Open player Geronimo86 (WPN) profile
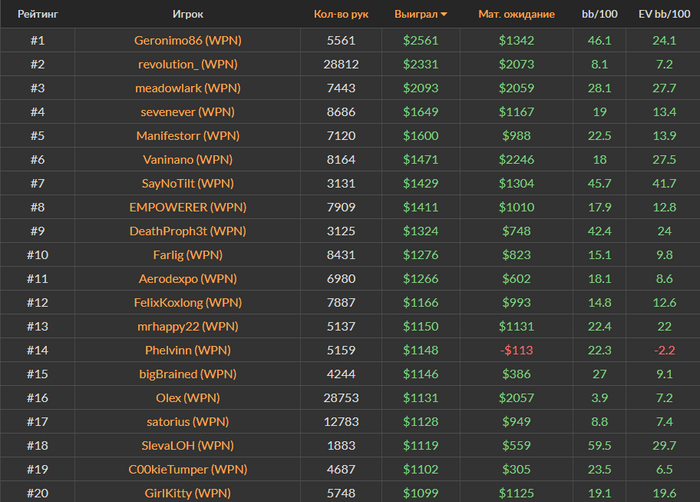 click(x=188, y=41)
